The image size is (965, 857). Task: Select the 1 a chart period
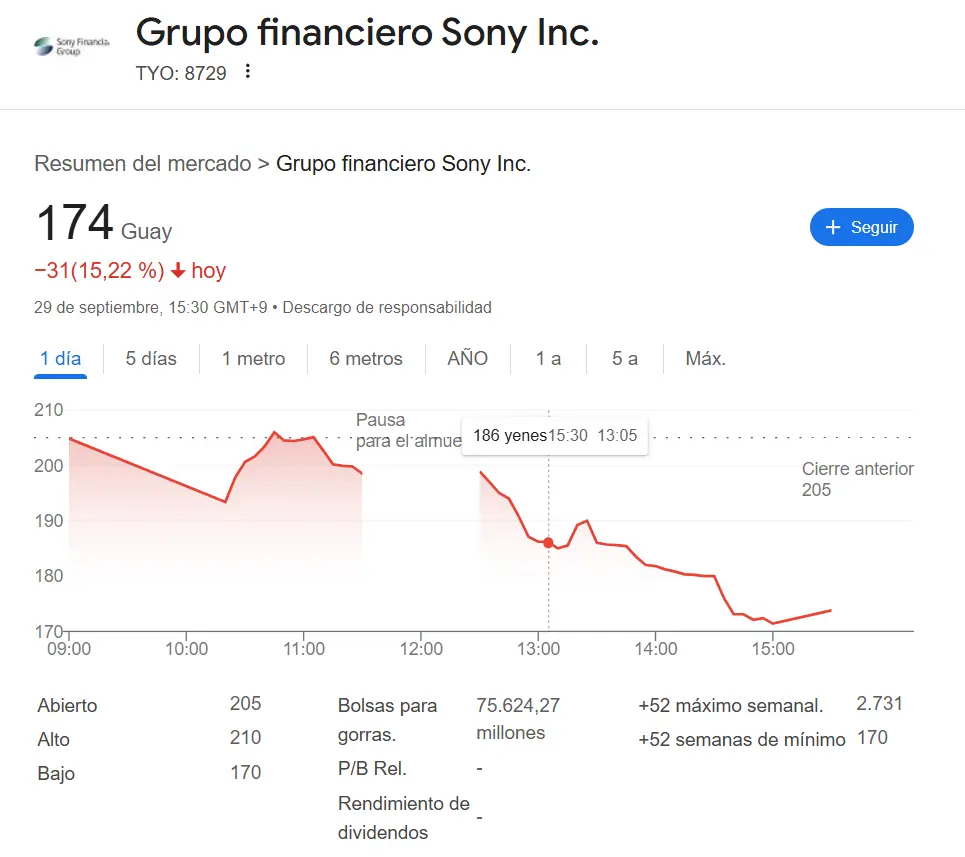[x=548, y=358]
